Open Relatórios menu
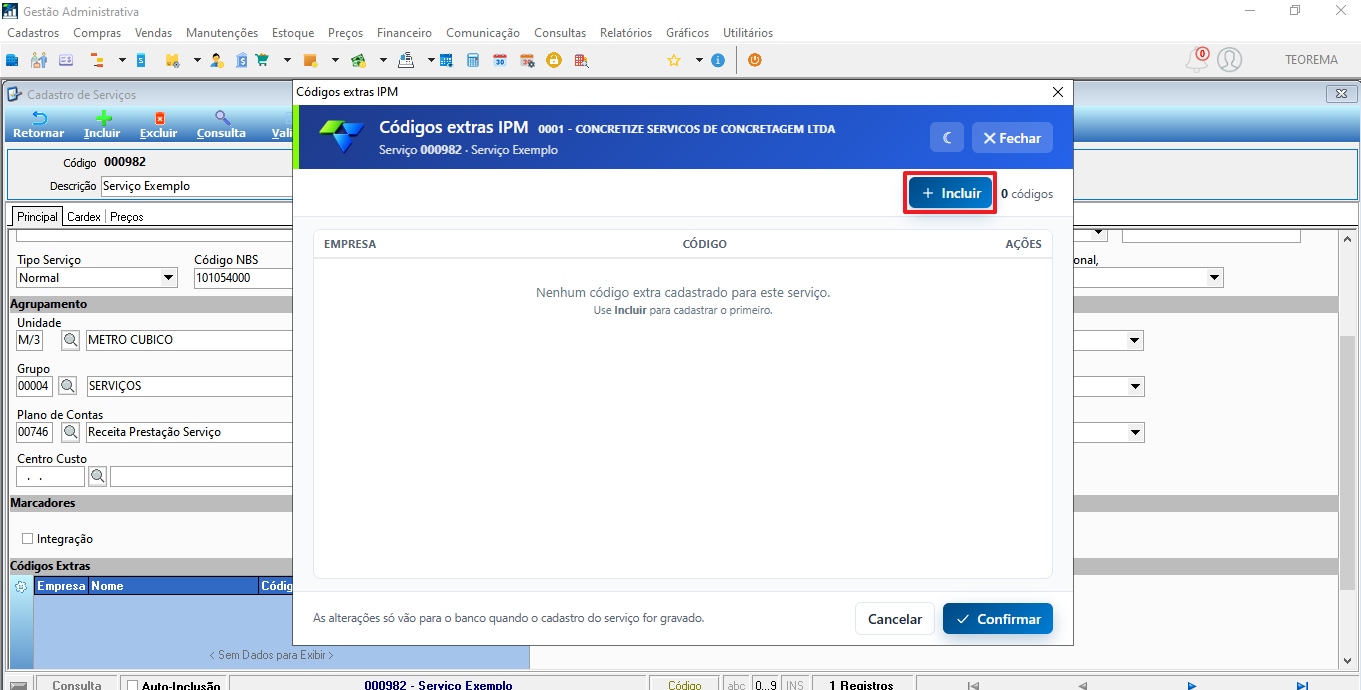 coord(626,33)
